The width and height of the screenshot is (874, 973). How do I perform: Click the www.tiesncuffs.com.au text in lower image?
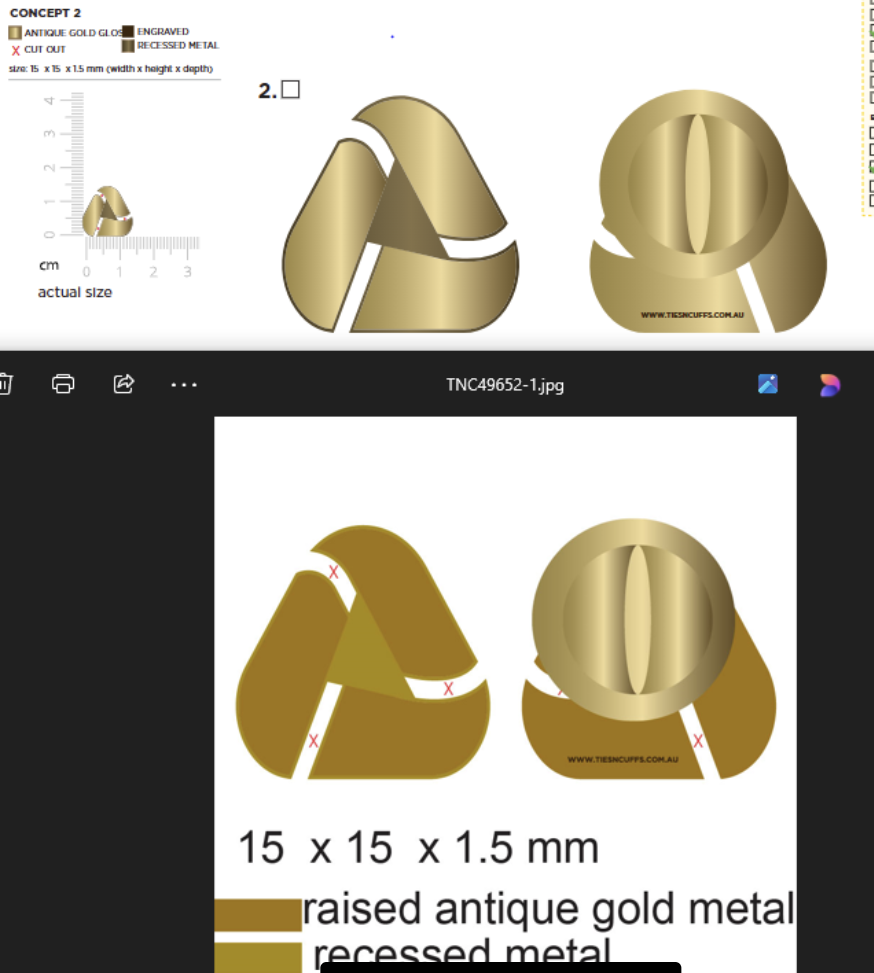tap(622, 759)
